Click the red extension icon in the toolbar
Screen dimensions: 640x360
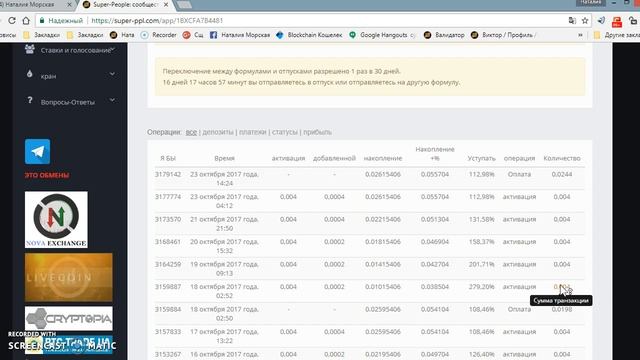pos(617,21)
